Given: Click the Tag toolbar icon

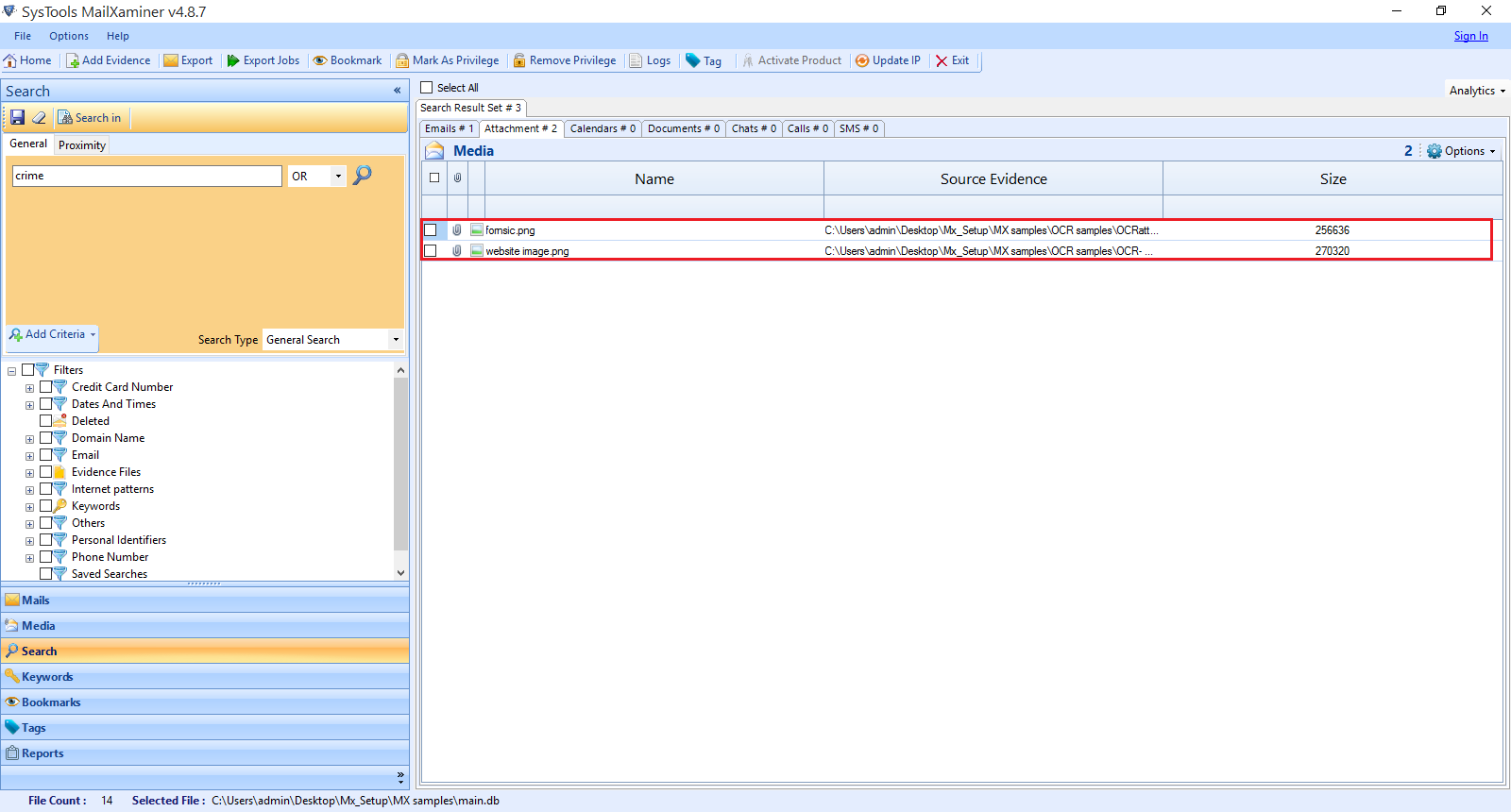Looking at the screenshot, I should (693, 60).
